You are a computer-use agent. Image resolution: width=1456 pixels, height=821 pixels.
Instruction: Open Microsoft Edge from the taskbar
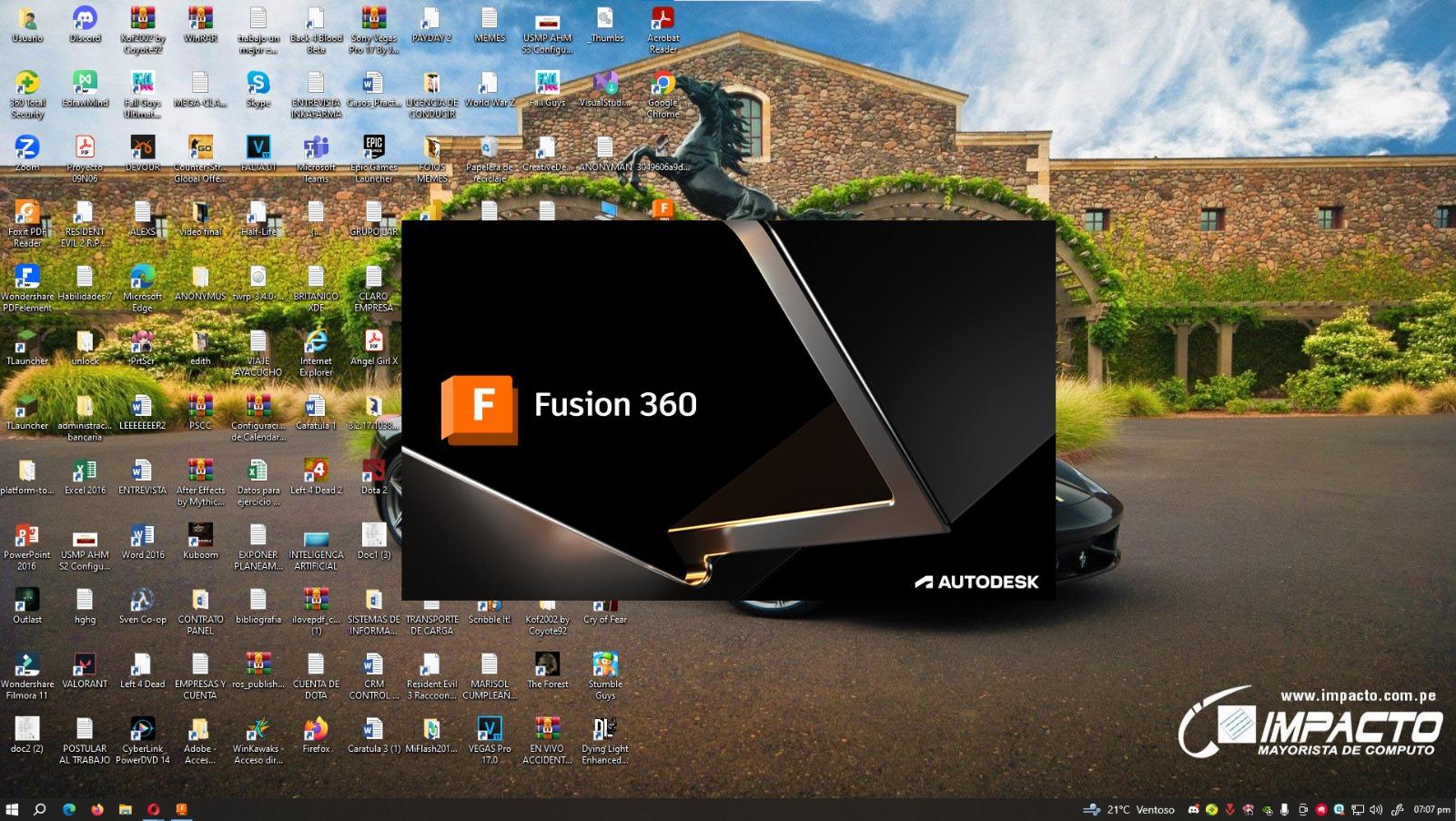[x=69, y=809]
